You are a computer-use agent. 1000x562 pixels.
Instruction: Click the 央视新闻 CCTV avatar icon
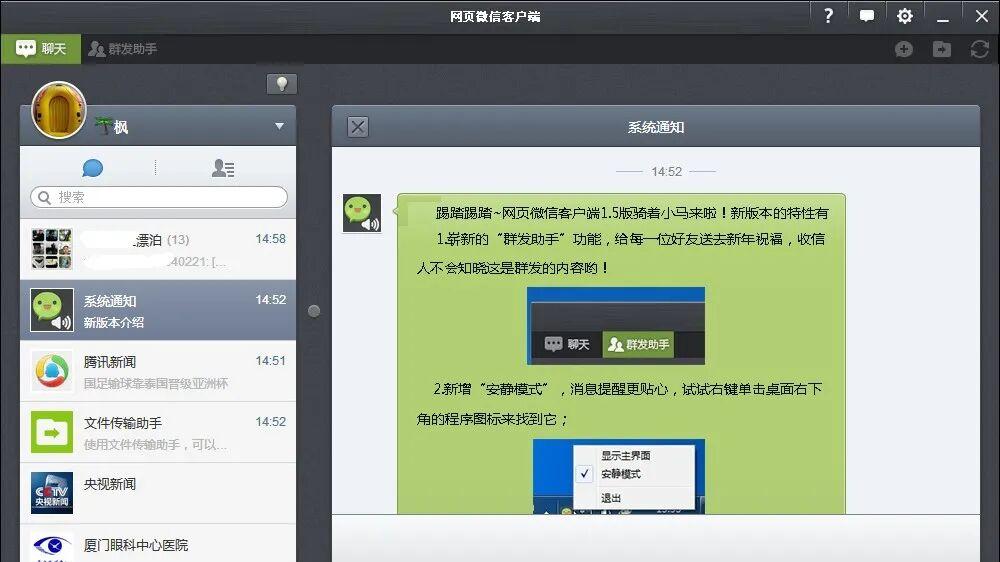tap(52, 494)
